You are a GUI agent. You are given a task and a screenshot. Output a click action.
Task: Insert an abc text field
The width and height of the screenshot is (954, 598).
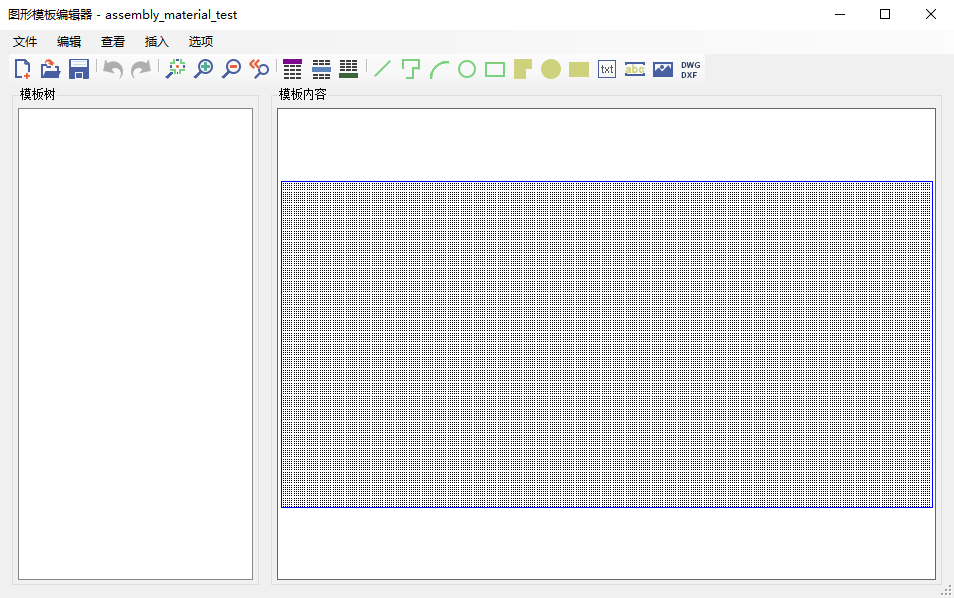(x=635, y=69)
